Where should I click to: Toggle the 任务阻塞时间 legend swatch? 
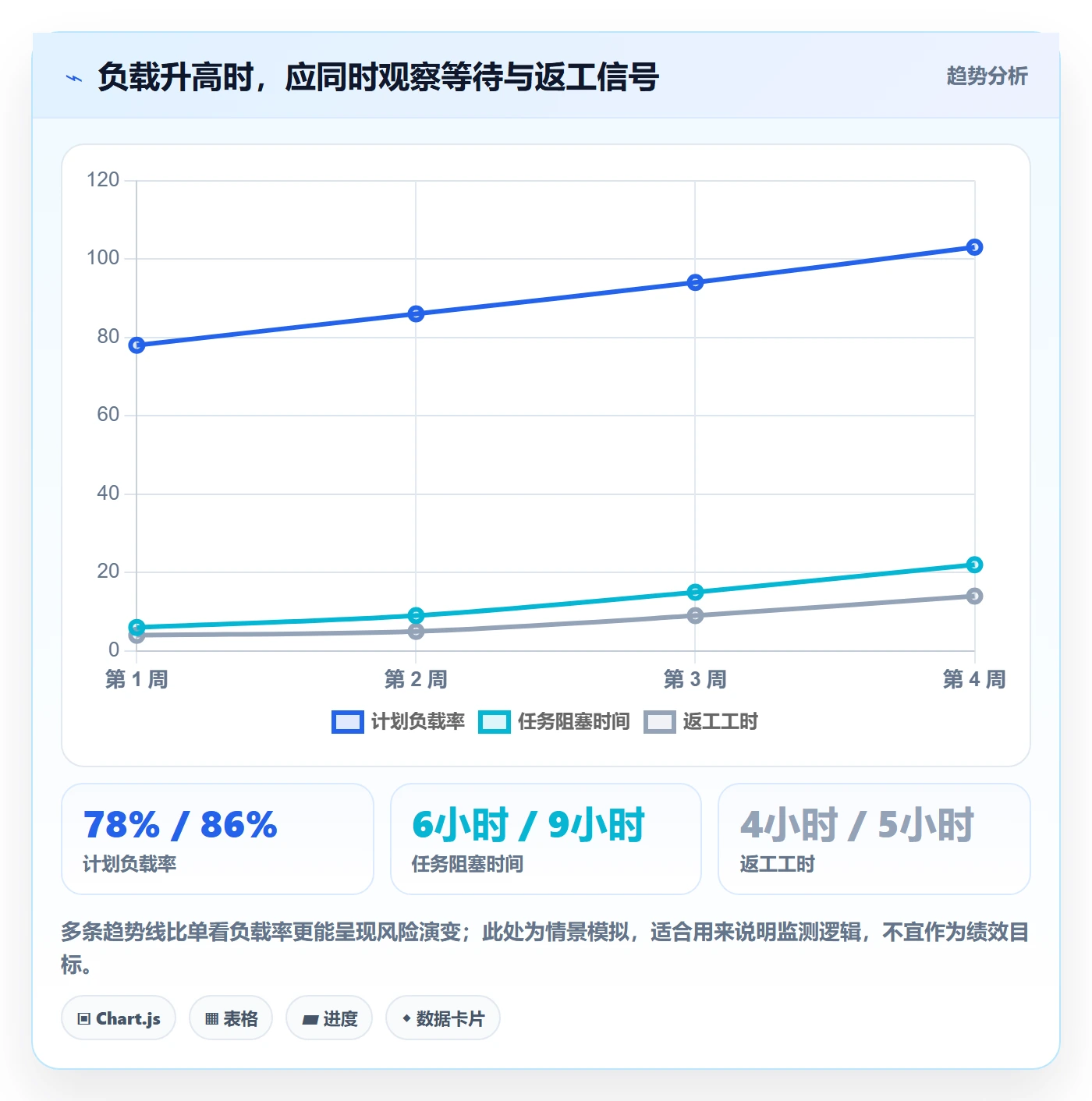[x=495, y=722]
